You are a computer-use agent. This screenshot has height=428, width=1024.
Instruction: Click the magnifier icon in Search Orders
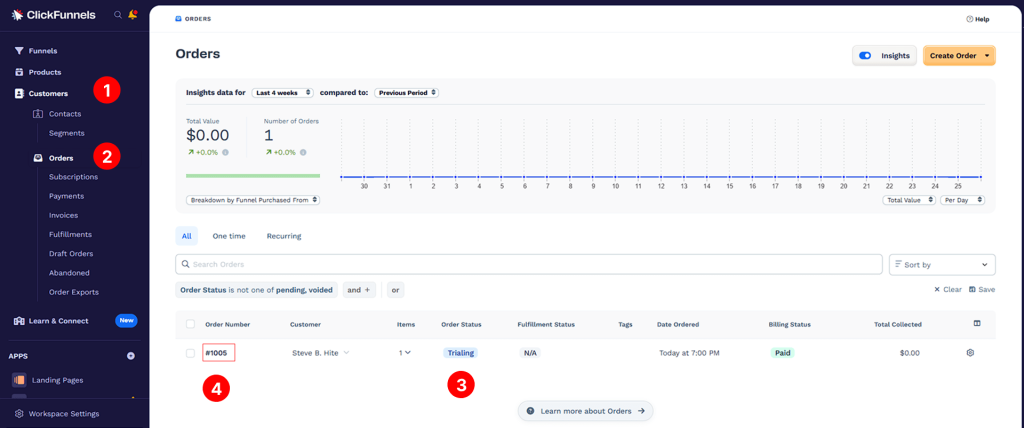point(185,264)
